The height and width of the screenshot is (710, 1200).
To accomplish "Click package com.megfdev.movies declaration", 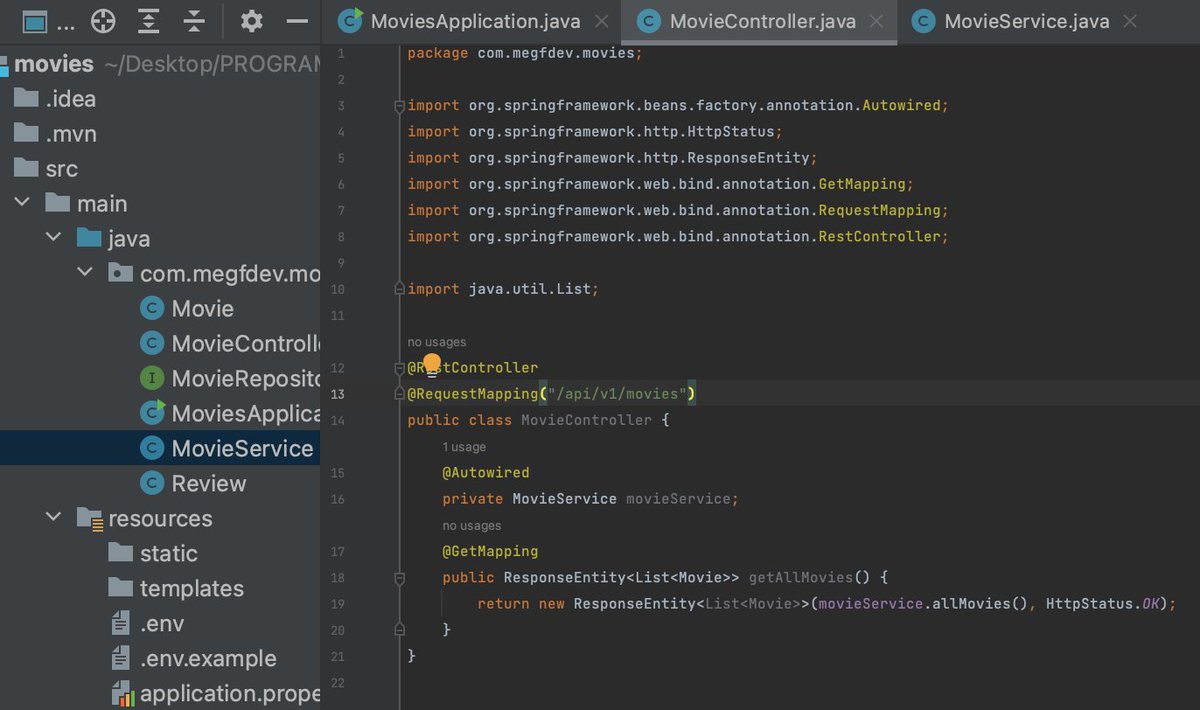I will [525, 53].
